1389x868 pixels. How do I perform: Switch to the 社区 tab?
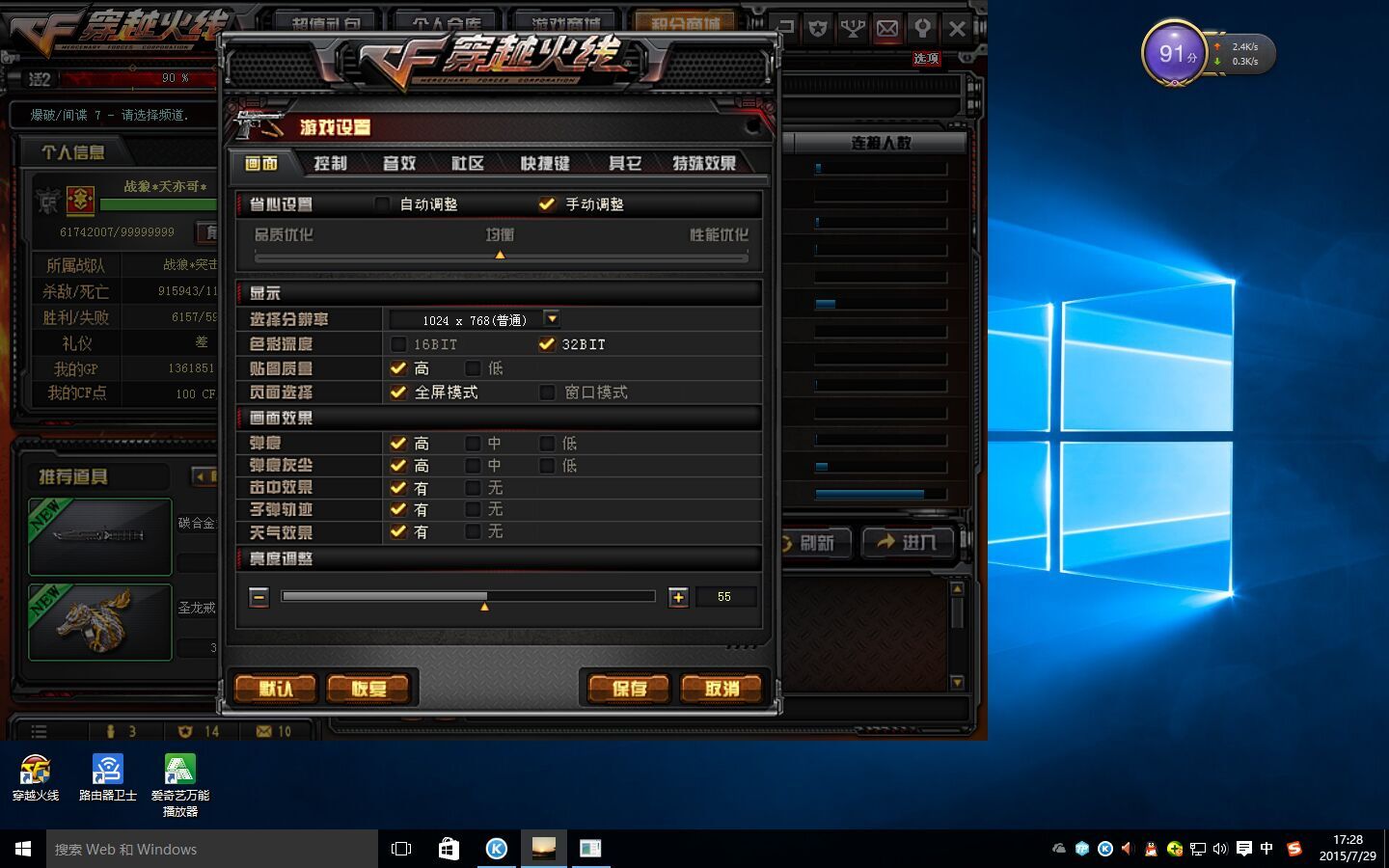click(468, 163)
